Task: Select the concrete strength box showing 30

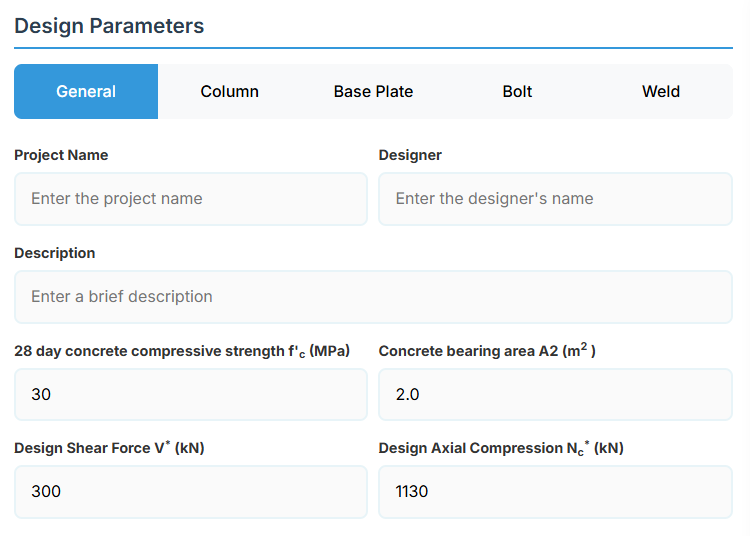Action: 191,395
